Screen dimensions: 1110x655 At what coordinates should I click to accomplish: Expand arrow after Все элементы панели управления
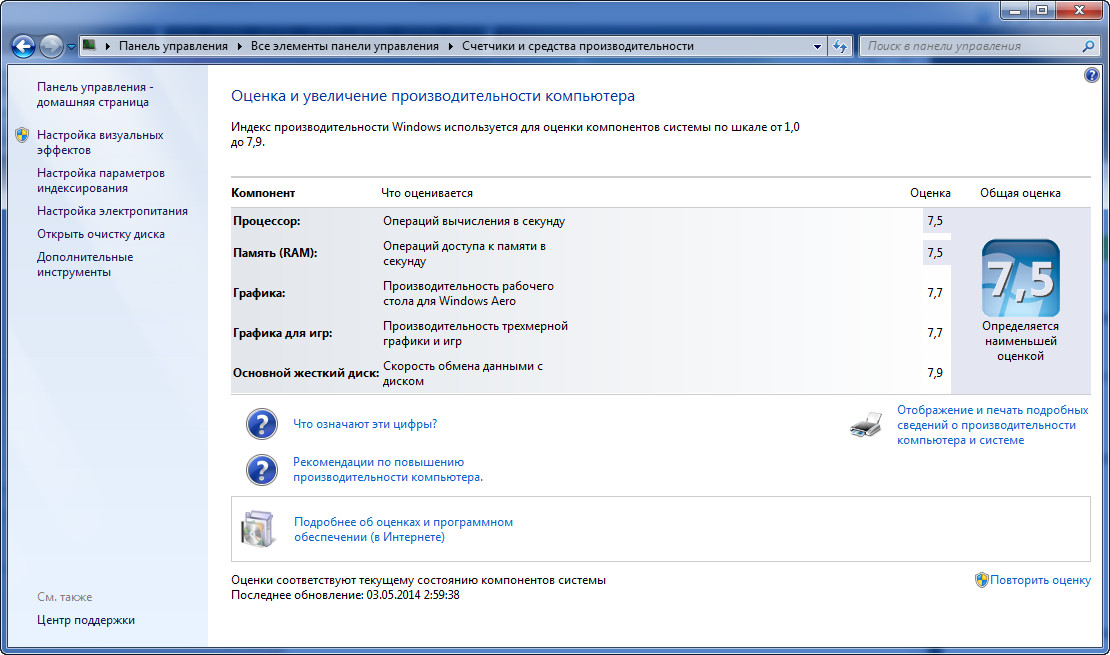point(450,46)
